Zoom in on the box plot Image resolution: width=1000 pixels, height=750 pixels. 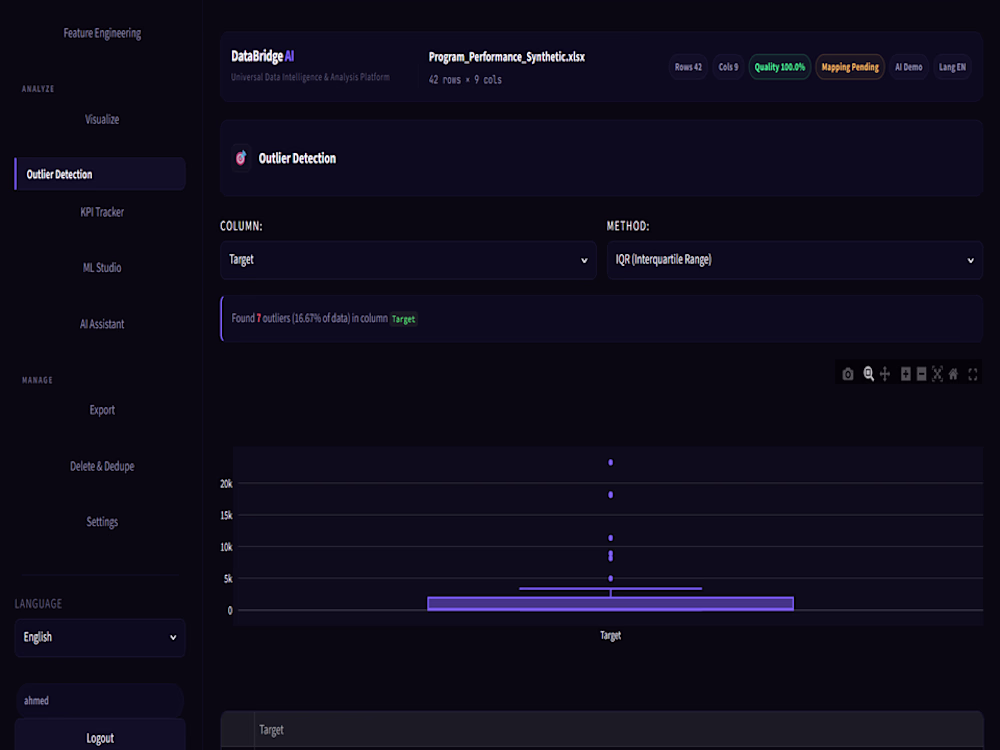point(906,374)
